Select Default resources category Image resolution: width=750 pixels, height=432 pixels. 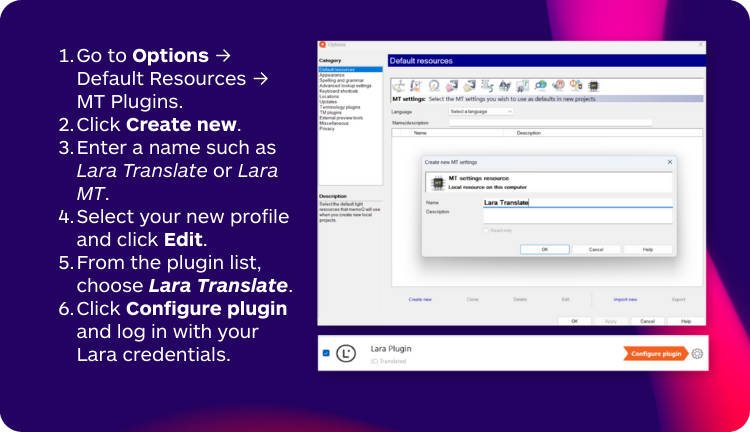tap(351, 69)
